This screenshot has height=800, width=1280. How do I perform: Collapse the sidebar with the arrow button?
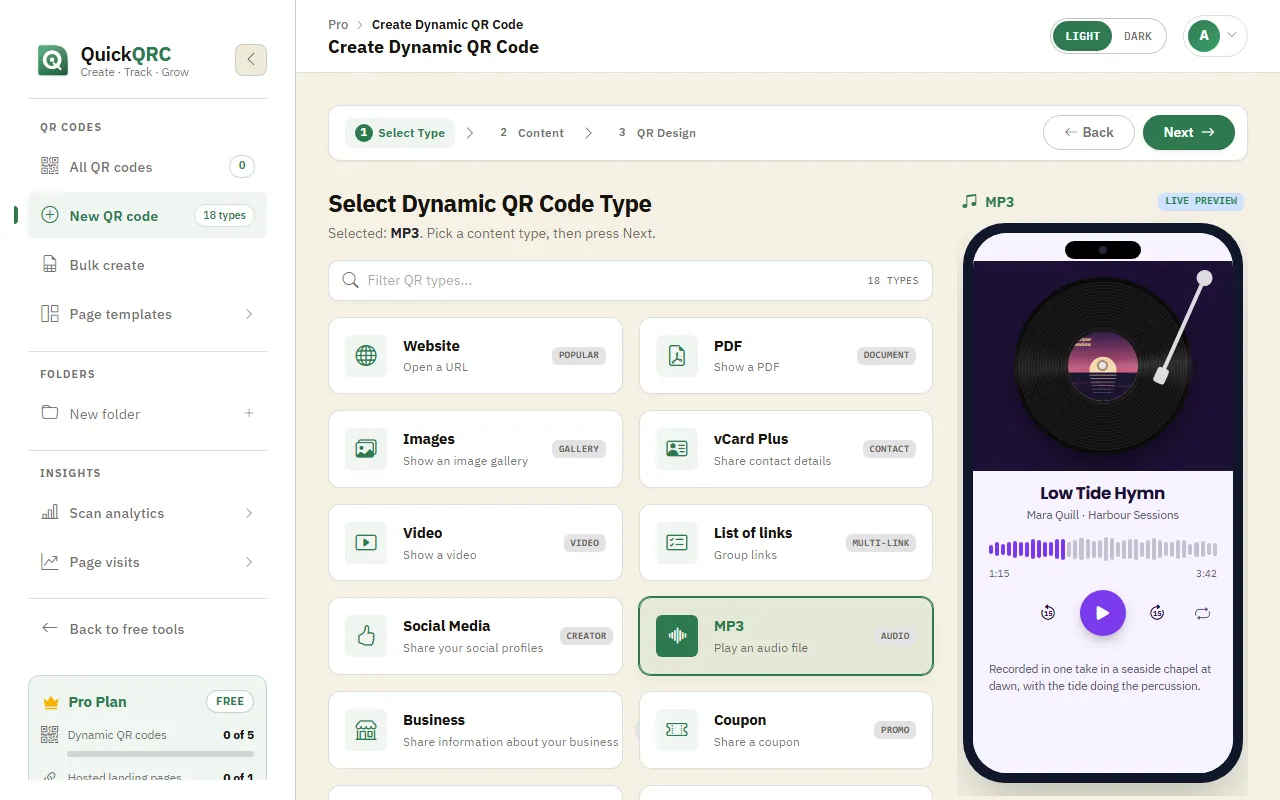click(x=251, y=60)
